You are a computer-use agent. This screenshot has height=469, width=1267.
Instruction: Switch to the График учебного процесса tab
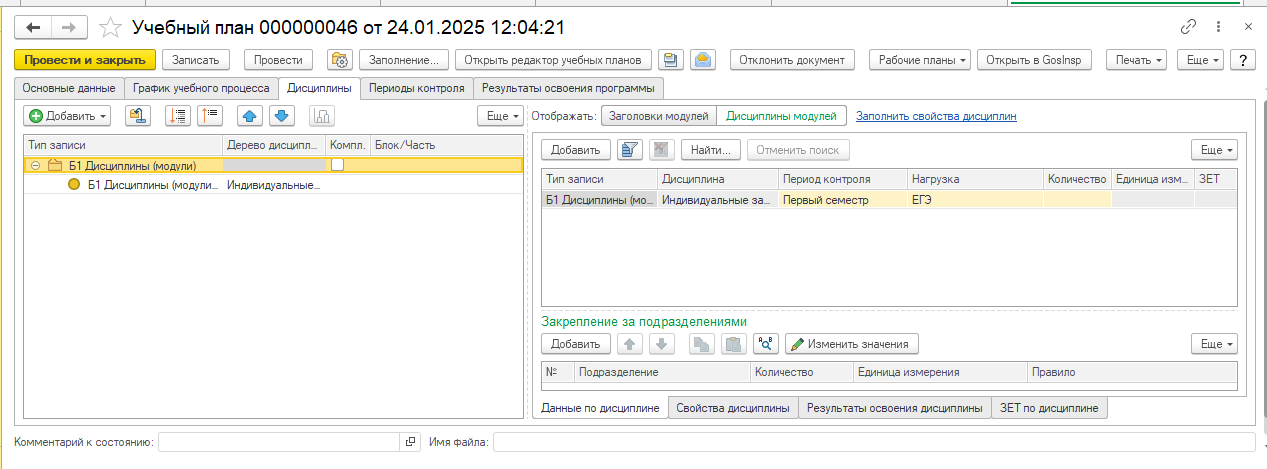click(201, 88)
